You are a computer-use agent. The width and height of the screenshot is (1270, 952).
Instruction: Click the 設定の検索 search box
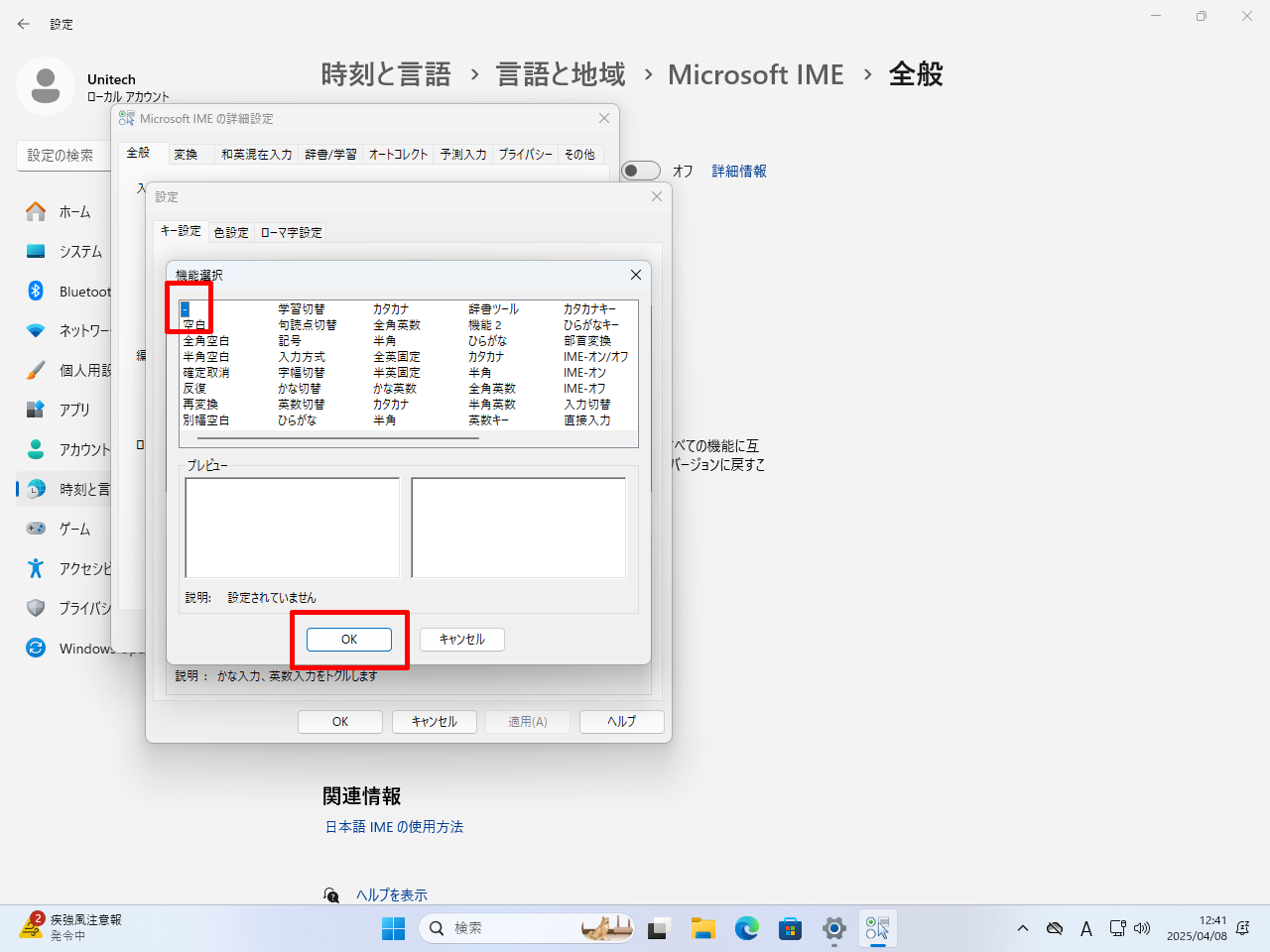pyautogui.click(x=63, y=155)
